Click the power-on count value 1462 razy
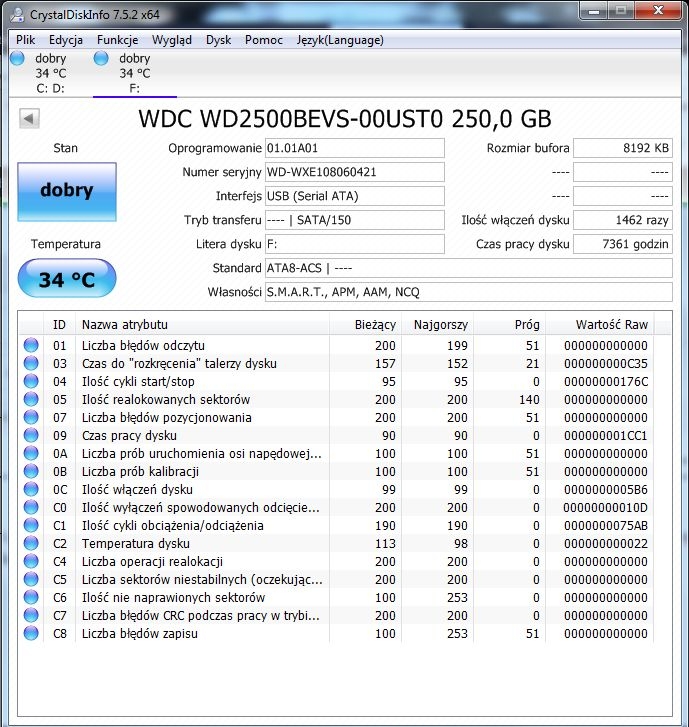 pyautogui.click(x=623, y=220)
